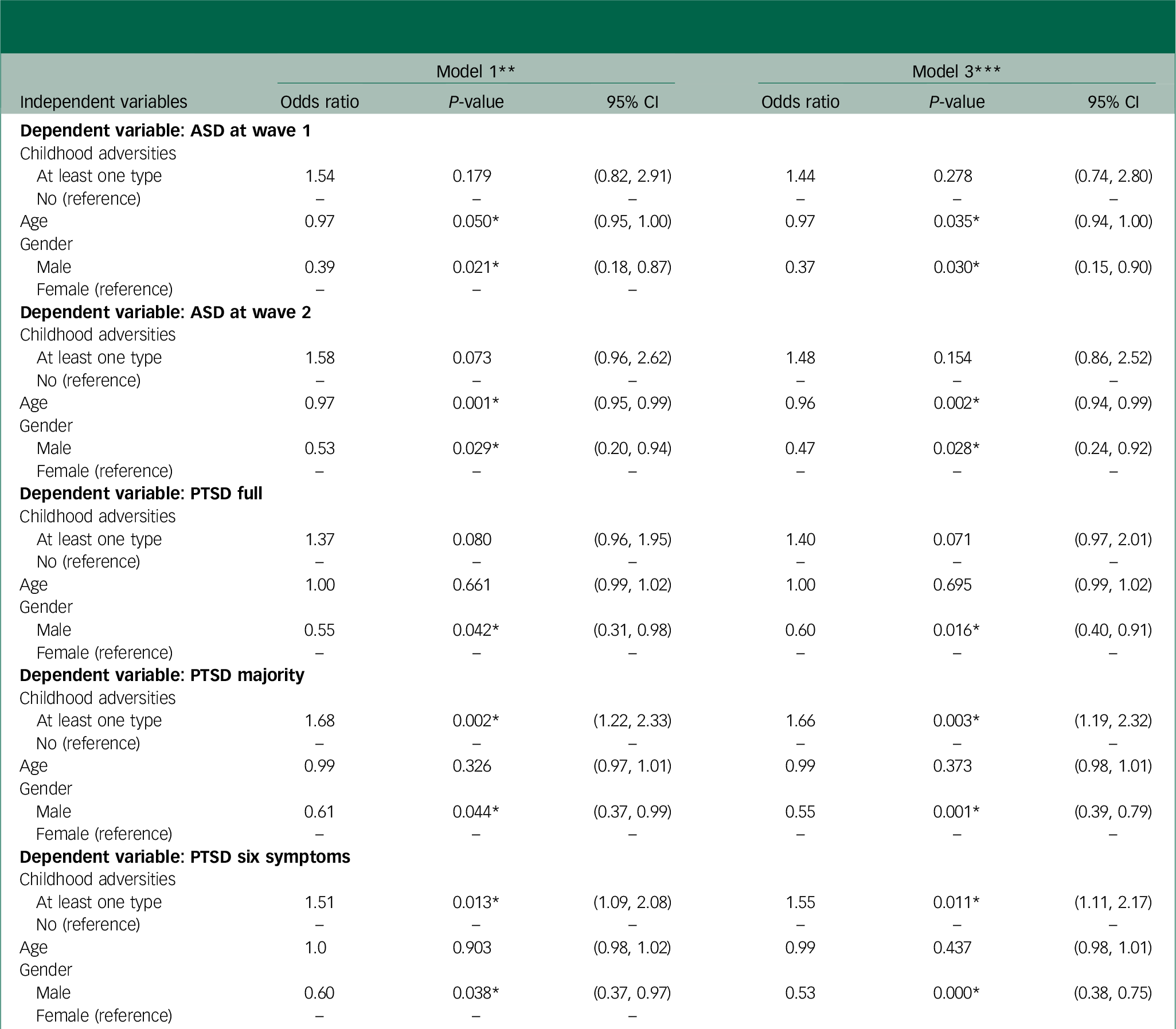Viewport: 1176px width, 1029px height.
Task: Click the rightmost 95% CI header
Action: 1113,101
